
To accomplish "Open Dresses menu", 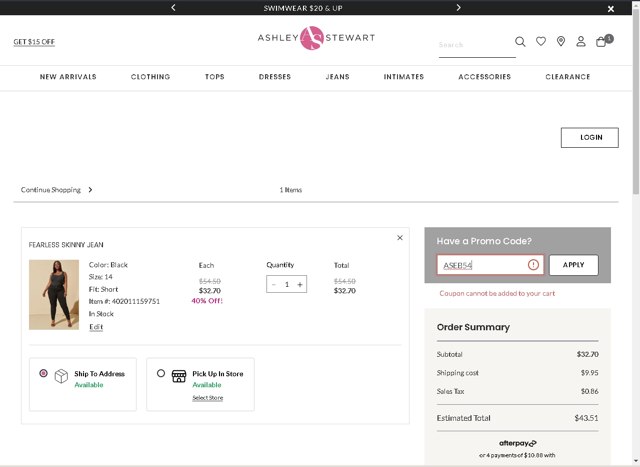I will [275, 77].
